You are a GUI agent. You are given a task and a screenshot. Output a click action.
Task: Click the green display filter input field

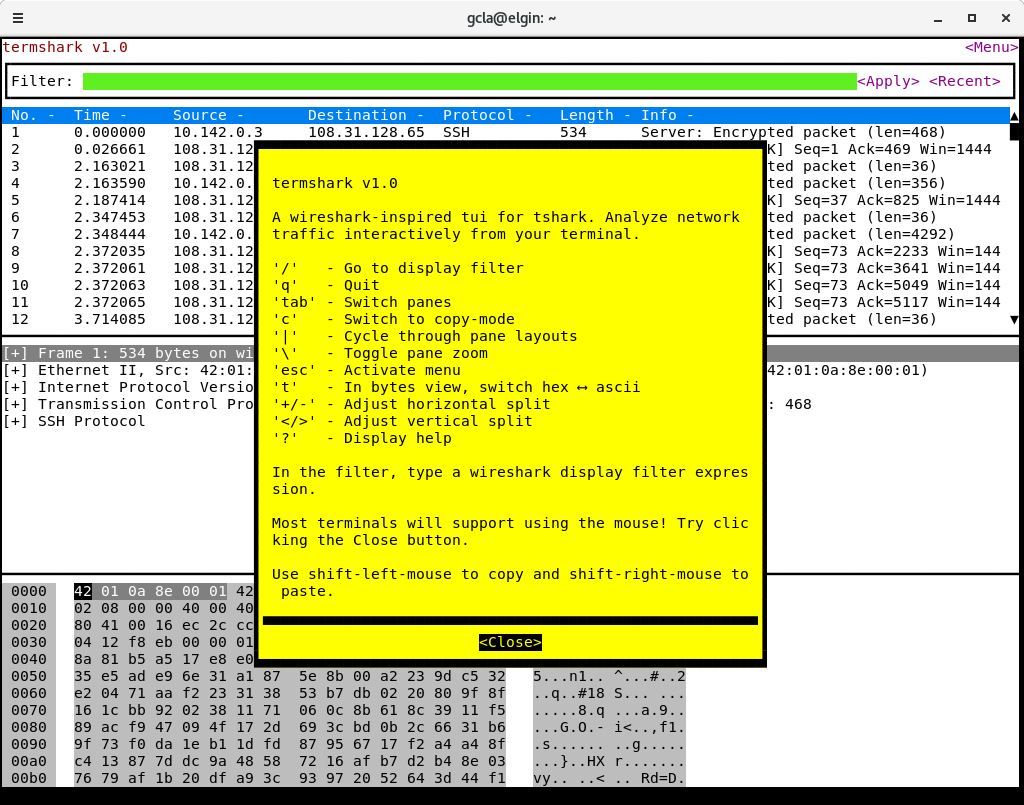(470, 81)
